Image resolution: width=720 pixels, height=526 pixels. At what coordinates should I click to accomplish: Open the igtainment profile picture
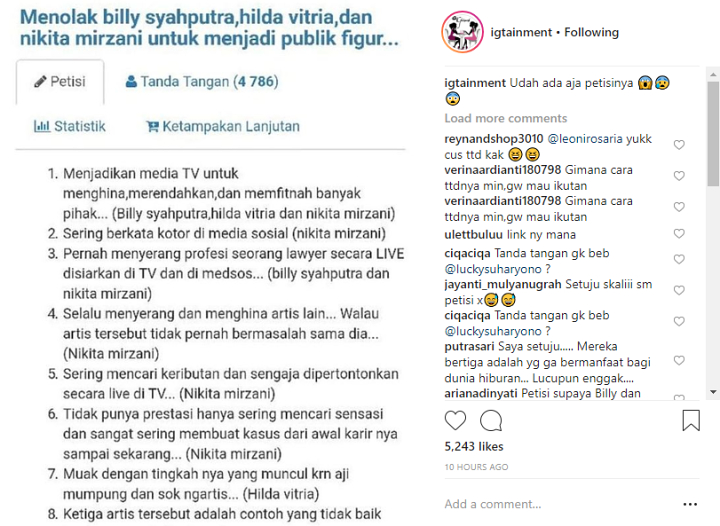[463, 32]
